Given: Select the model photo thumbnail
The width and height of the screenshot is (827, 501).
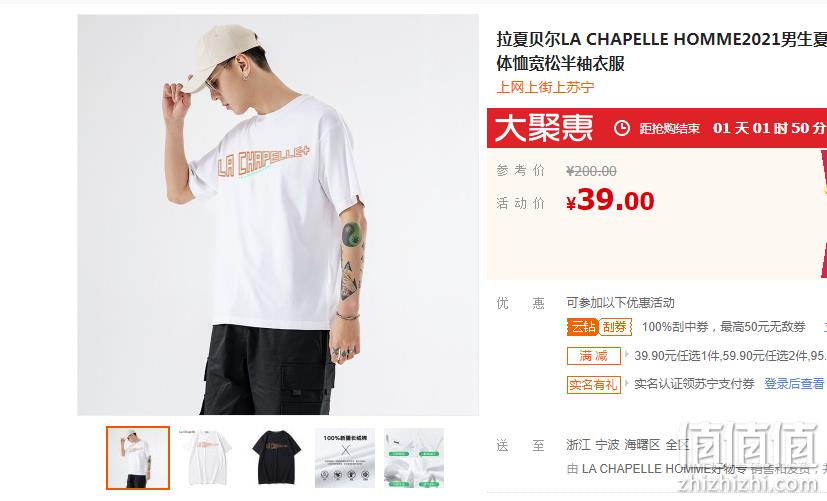Looking at the screenshot, I should coord(138,458).
